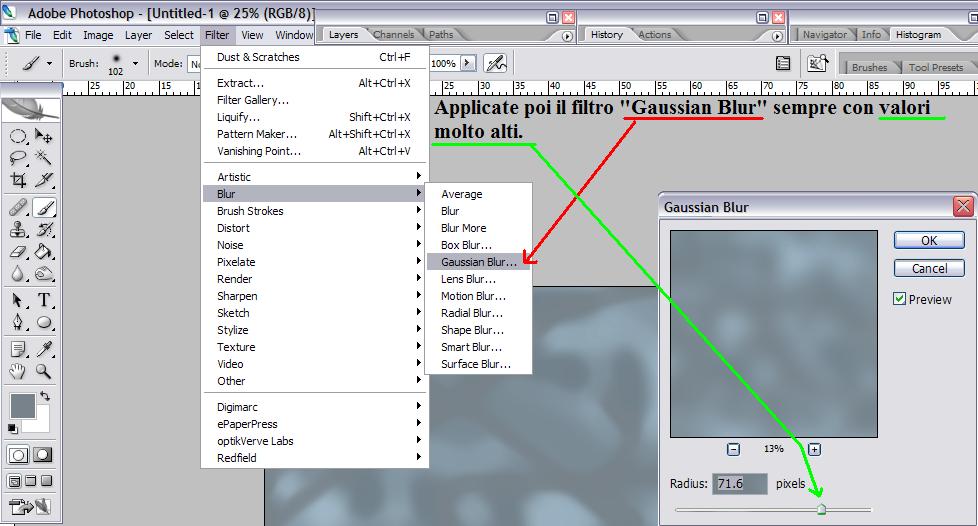Select the Eyedropper tool

[x=44, y=349]
